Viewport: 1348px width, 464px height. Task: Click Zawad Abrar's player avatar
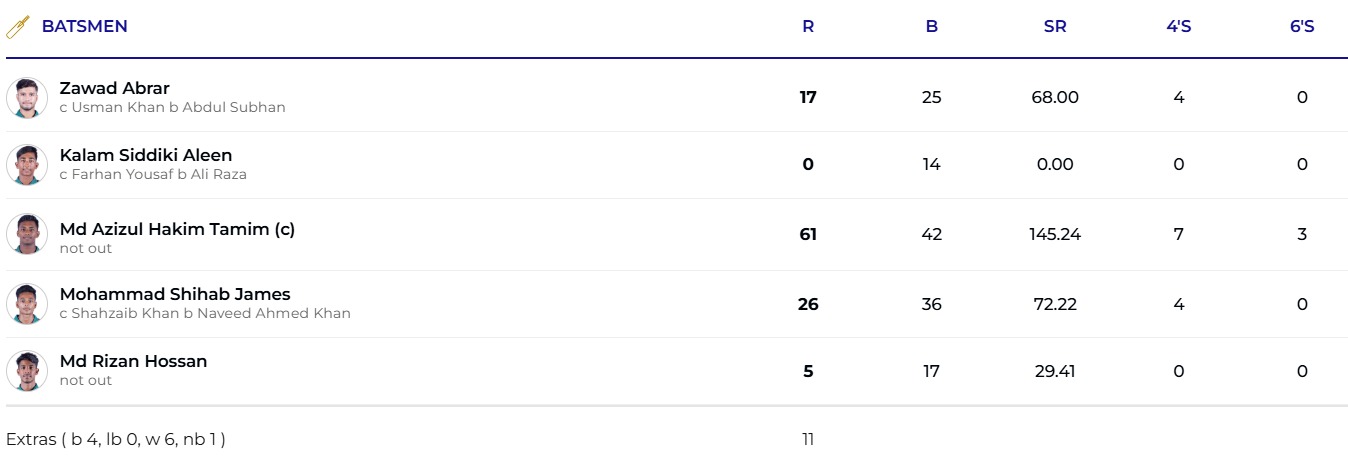(x=27, y=98)
